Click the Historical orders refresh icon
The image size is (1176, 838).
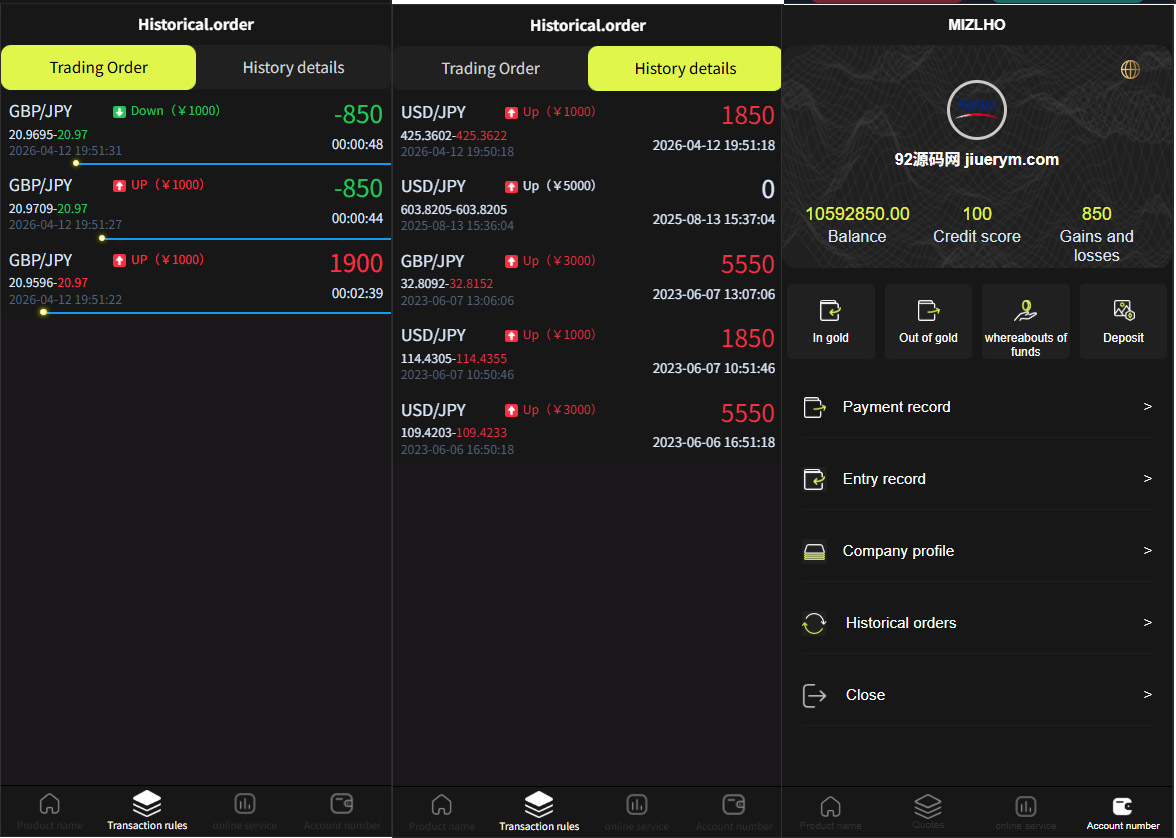pos(815,624)
